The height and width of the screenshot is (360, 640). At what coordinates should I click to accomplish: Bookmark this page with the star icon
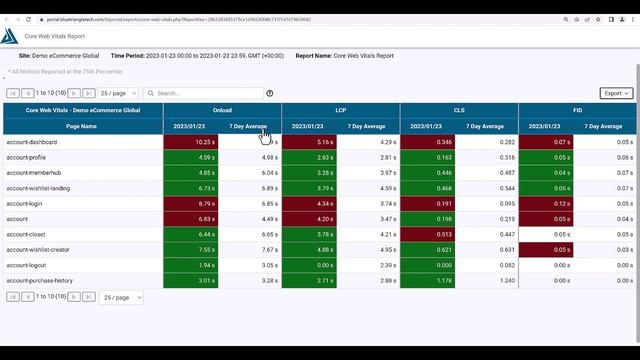pos(598,19)
